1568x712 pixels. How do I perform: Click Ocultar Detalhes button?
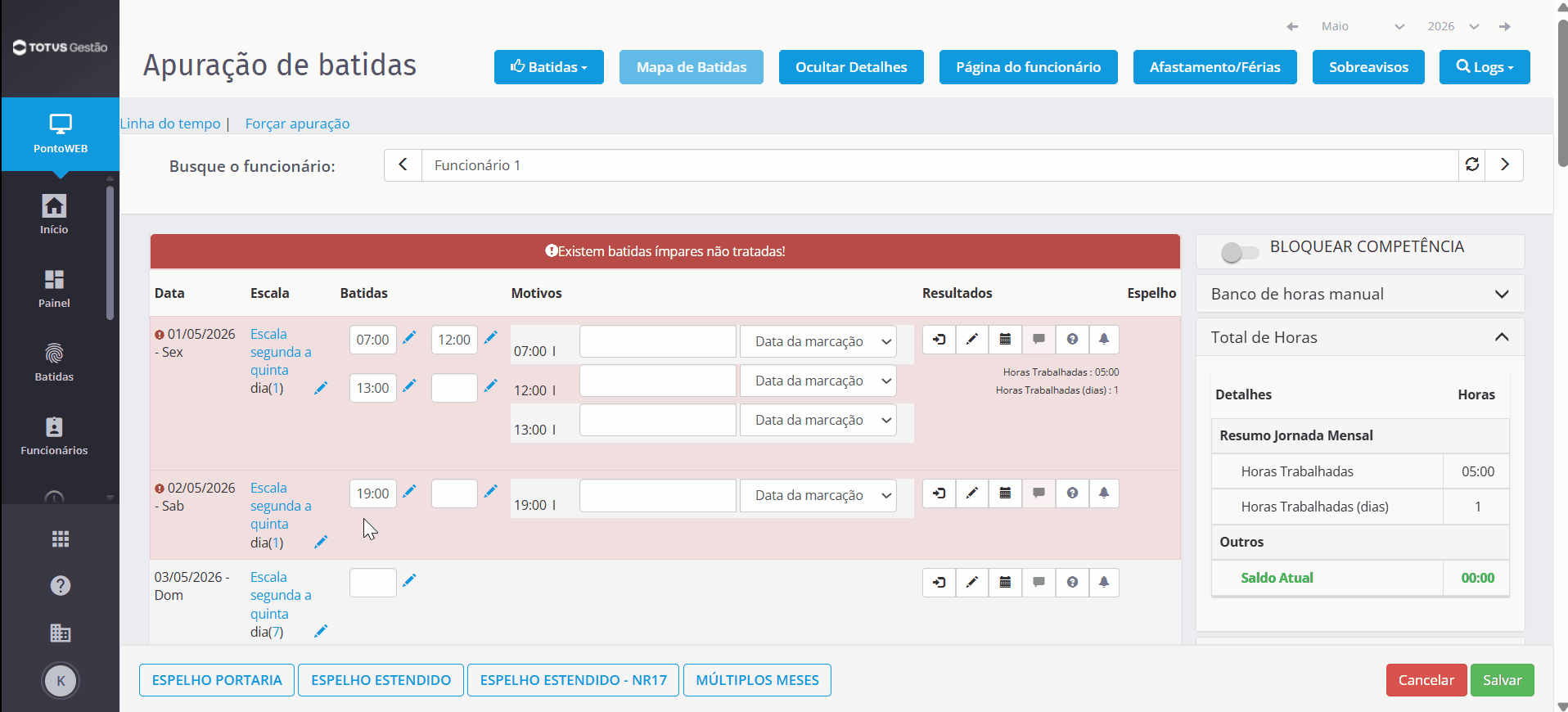point(851,67)
